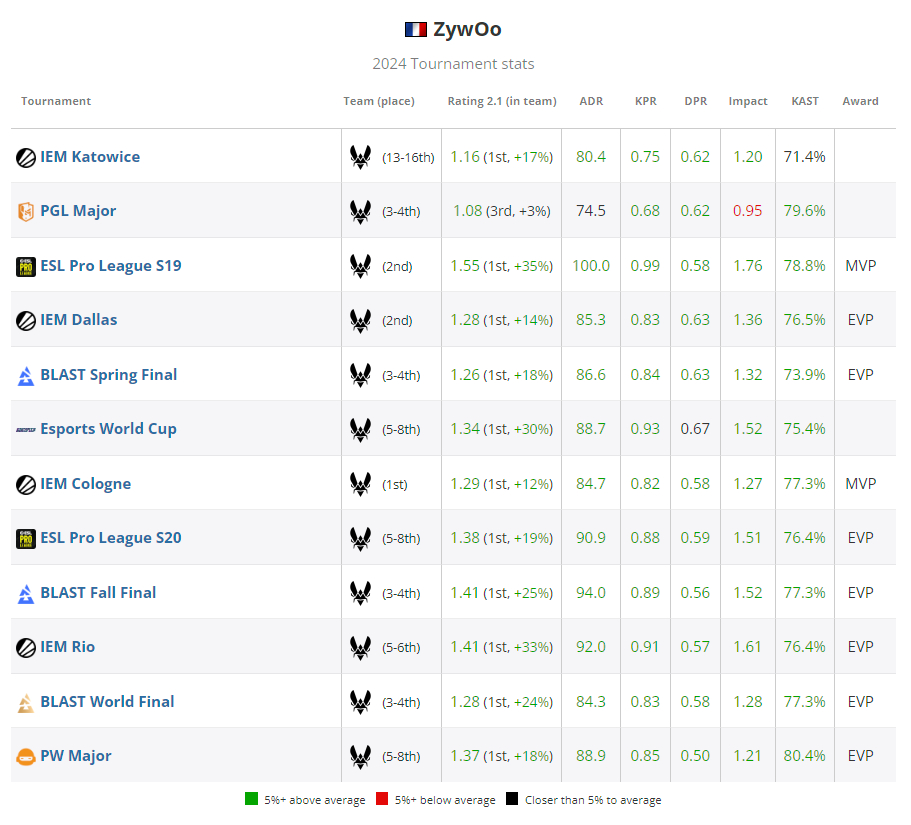Click the red below-average legend indicator
This screenshot has width=911, height=825.
(x=381, y=800)
